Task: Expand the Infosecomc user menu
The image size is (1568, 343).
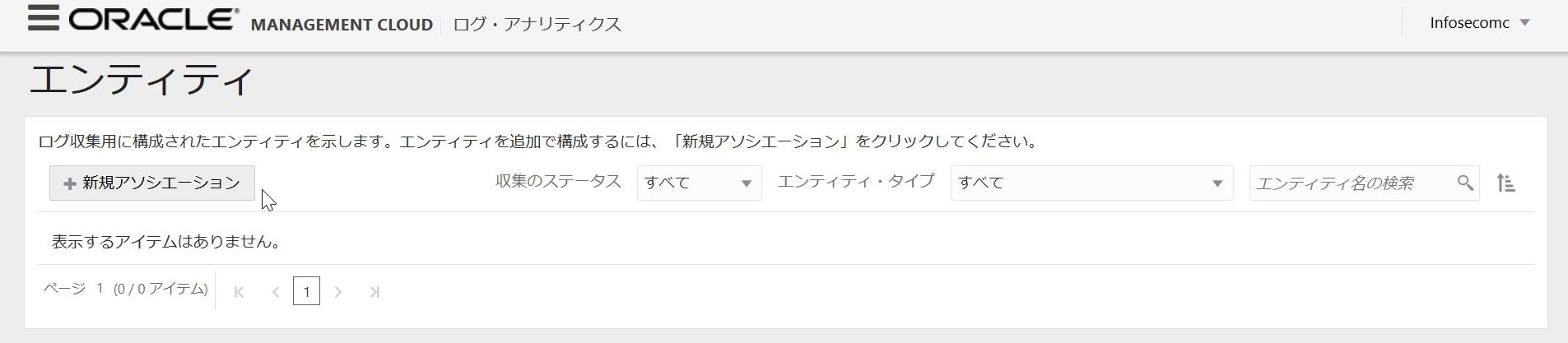Action: tap(1479, 23)
